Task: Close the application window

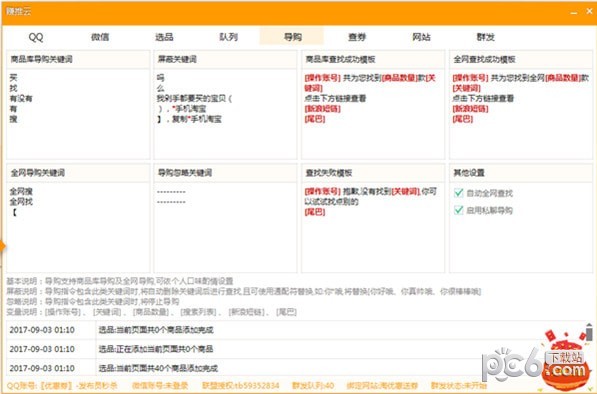Action: click(x=589, y=11)
